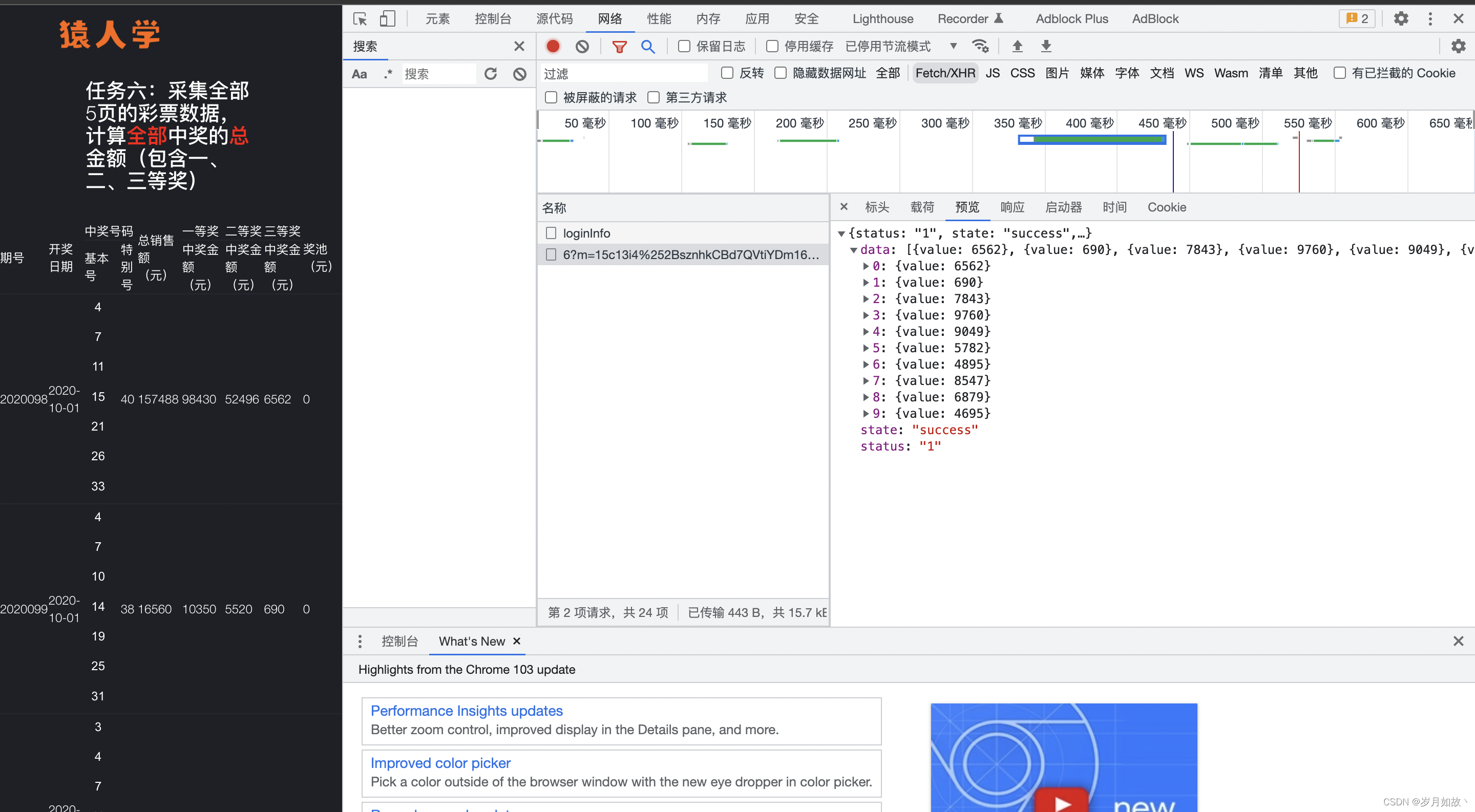
Task: Tick the 隐藏数据网址 checkbox
Action: [781, 73]
